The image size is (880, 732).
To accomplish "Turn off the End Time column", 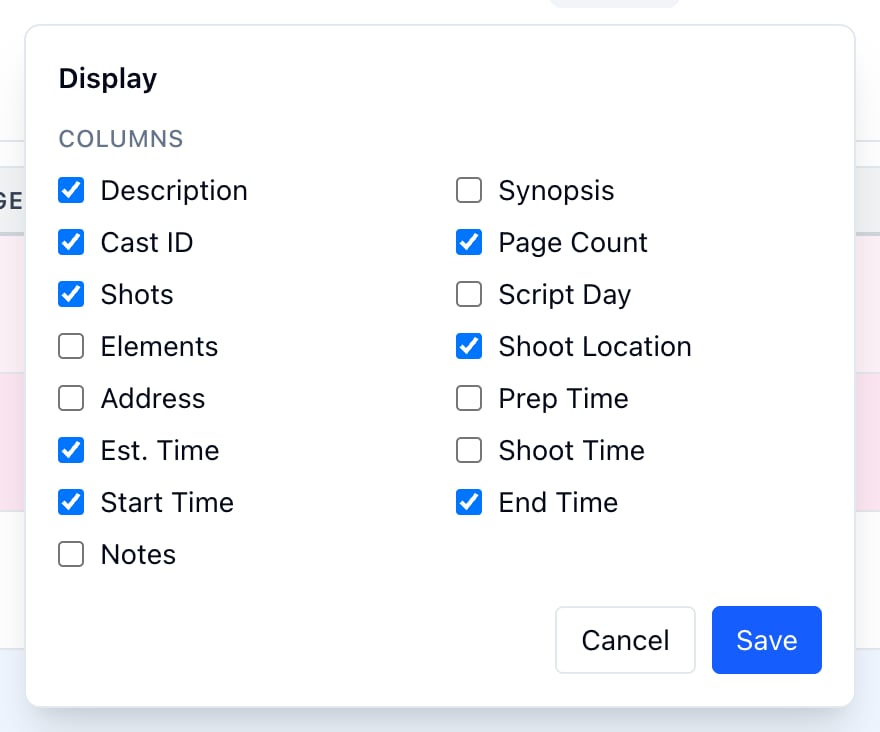I will [469, 502].
